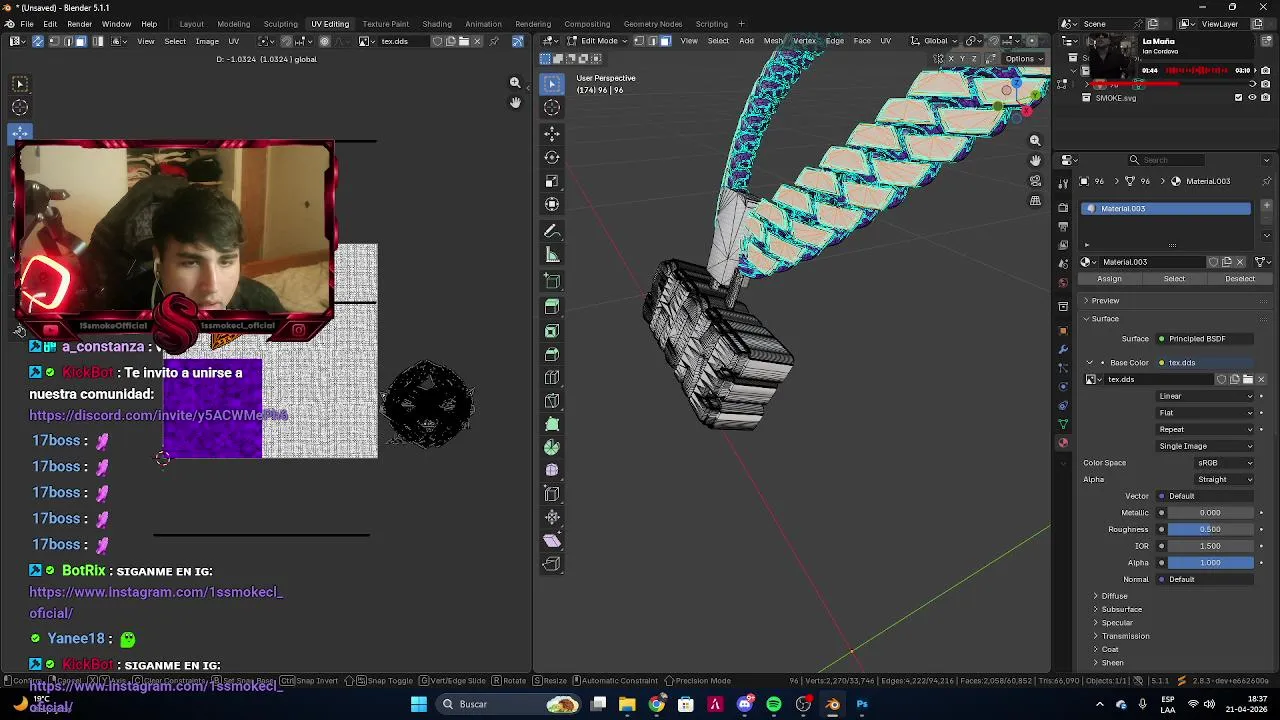This screenshot has width=1280, height=720.
Task: Open the Straight alpha dropdown
Action: click(1225, 479)
